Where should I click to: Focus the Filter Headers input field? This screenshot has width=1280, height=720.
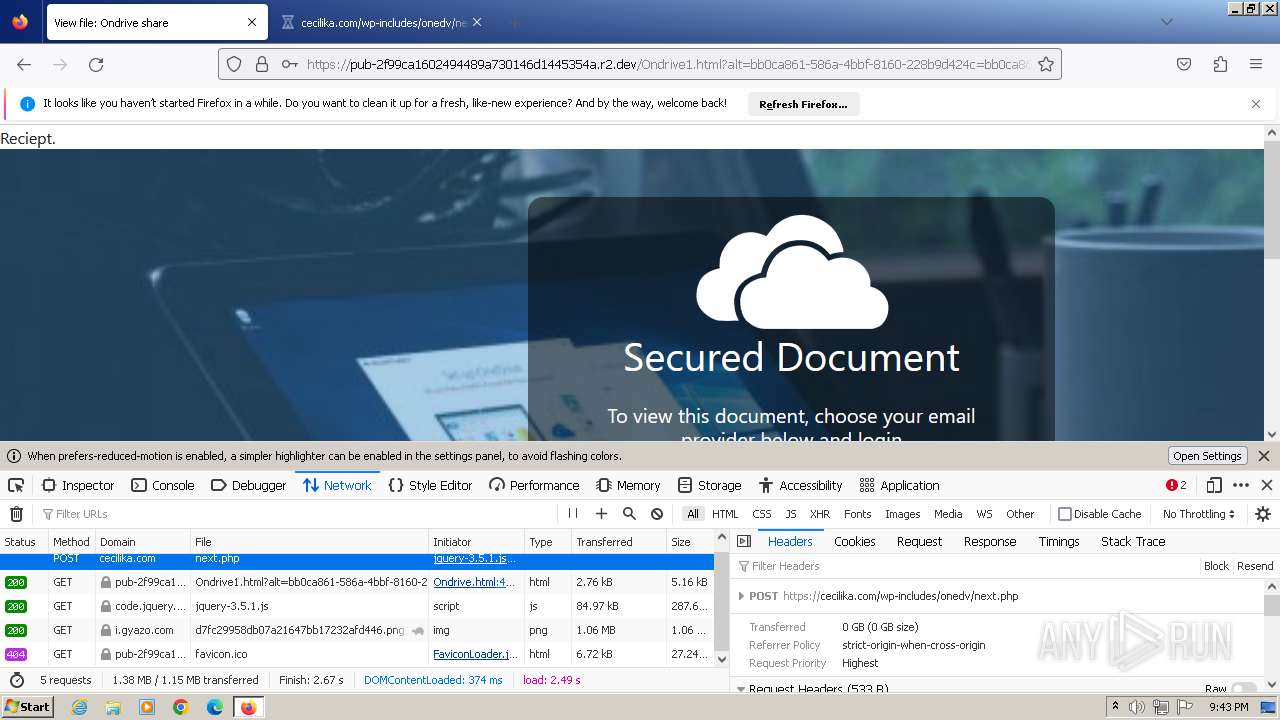click(x=966, y=566)
